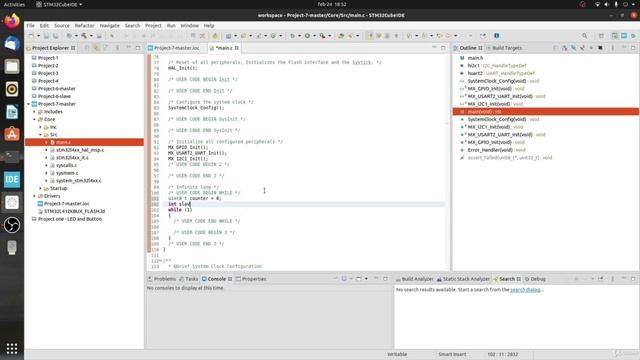640x360 pixels.
Task: Expand the Startup folder
Action: coord(40,189)
